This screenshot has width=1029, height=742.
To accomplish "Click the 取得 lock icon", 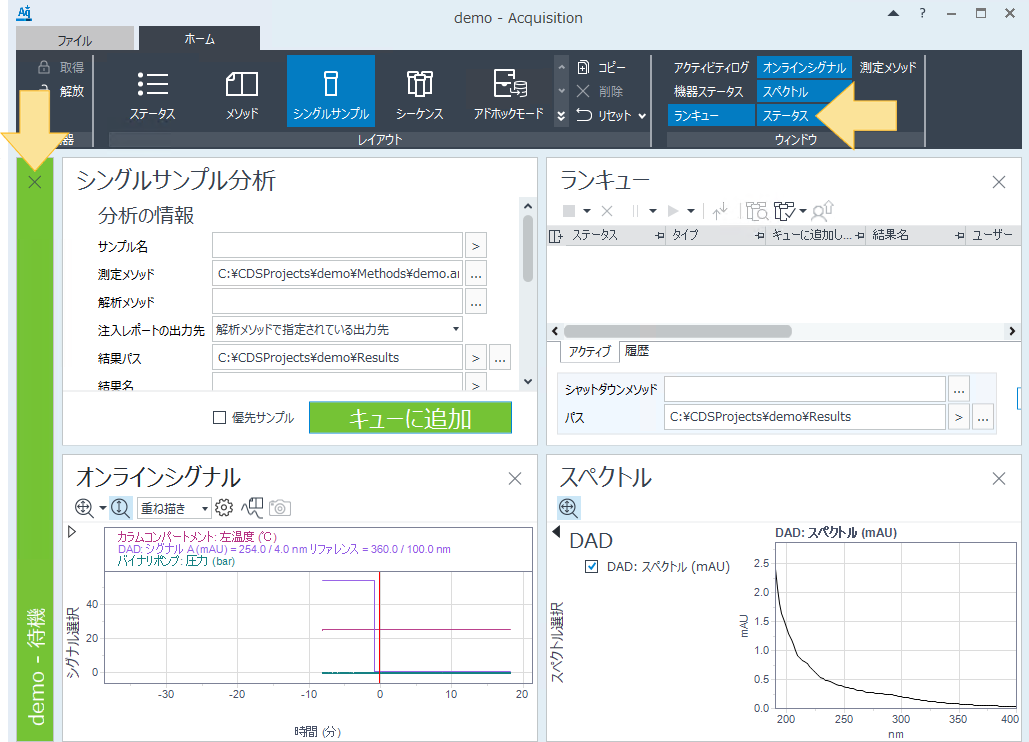I will tap(44, 68).
